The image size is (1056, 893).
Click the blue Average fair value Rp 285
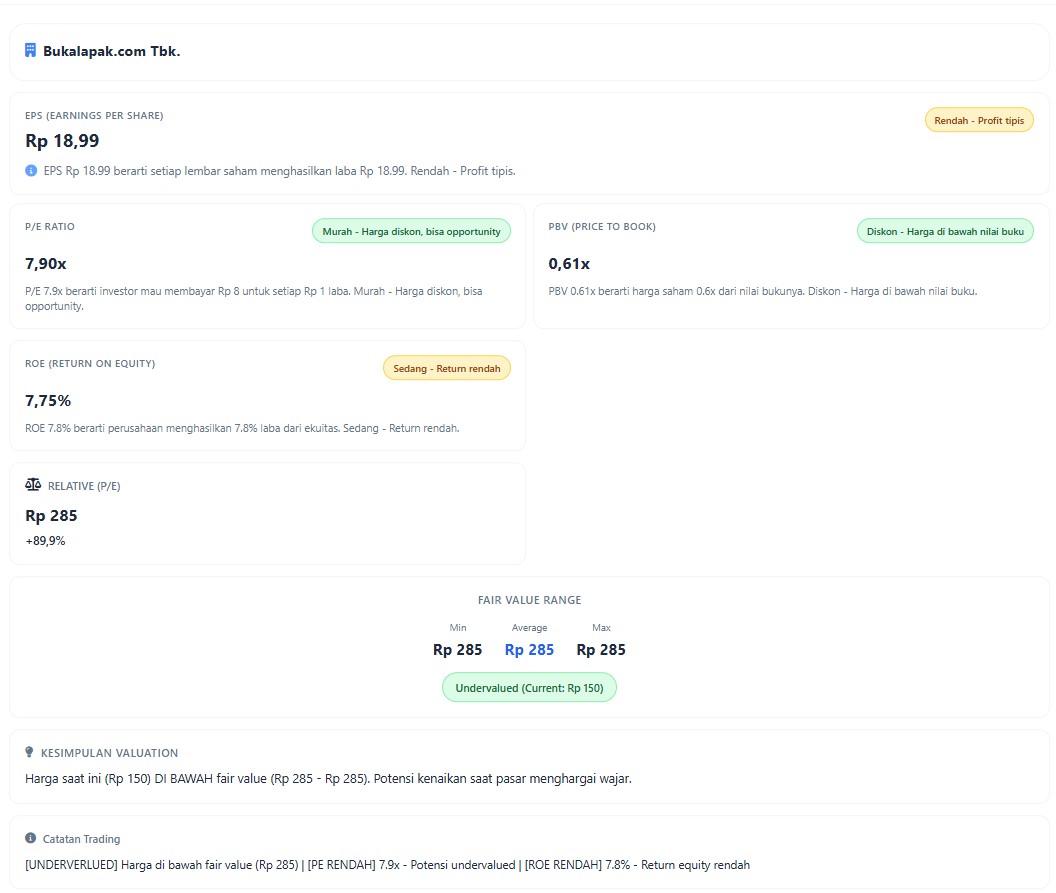(529, 650)
